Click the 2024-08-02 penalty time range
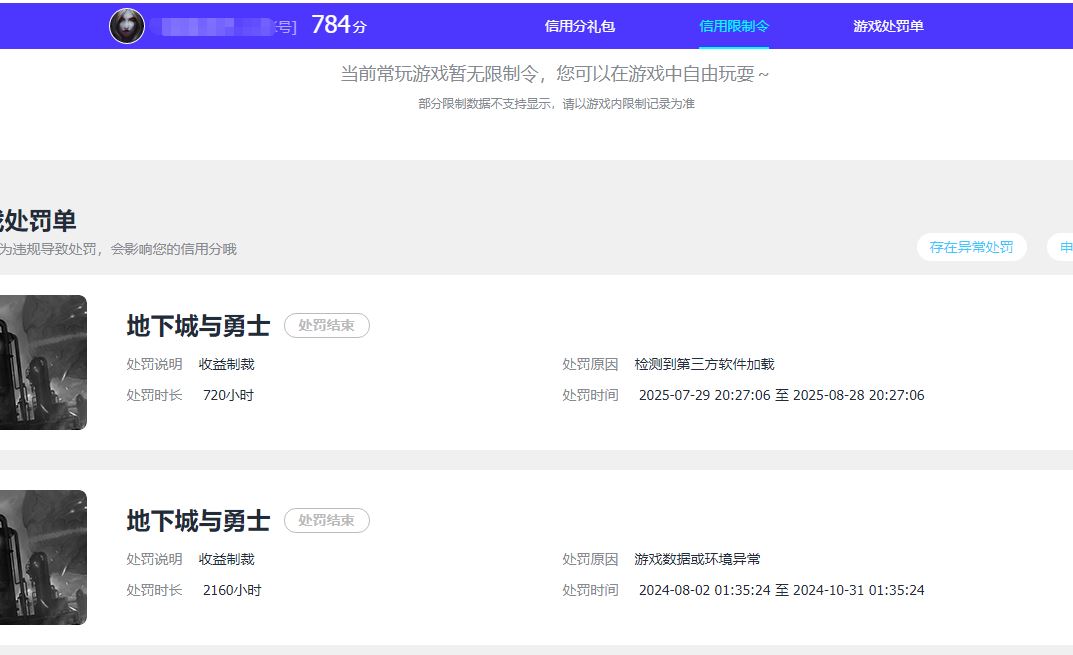1073x655 pixels. [781, 591]
